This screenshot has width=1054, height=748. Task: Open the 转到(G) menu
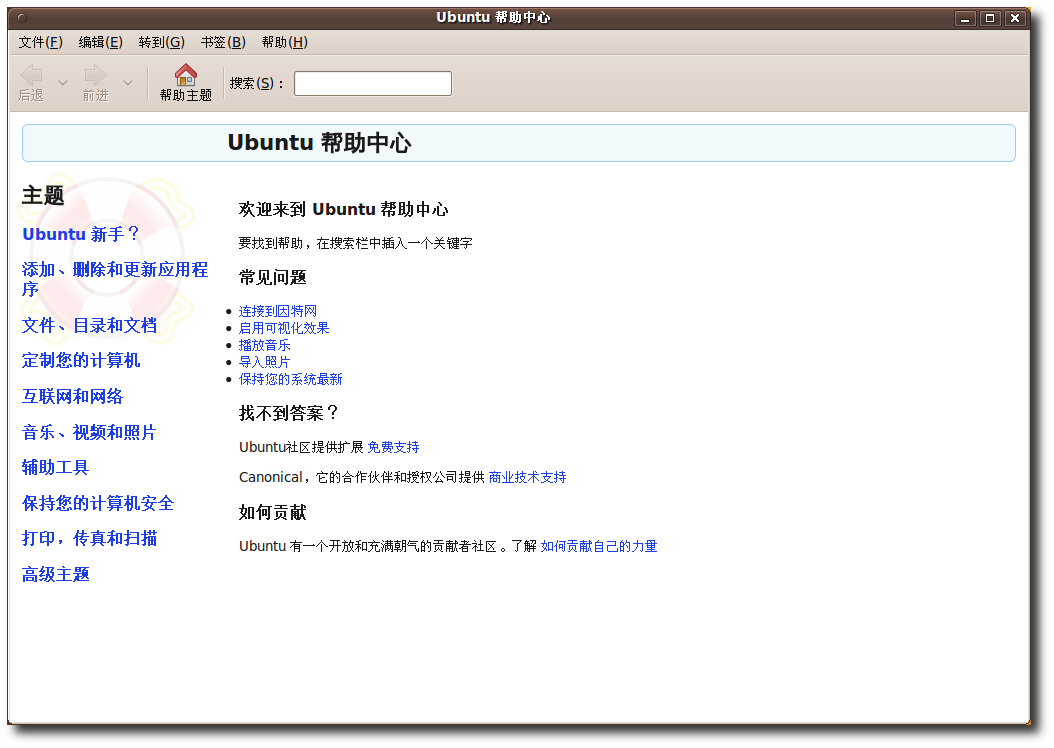161,42
